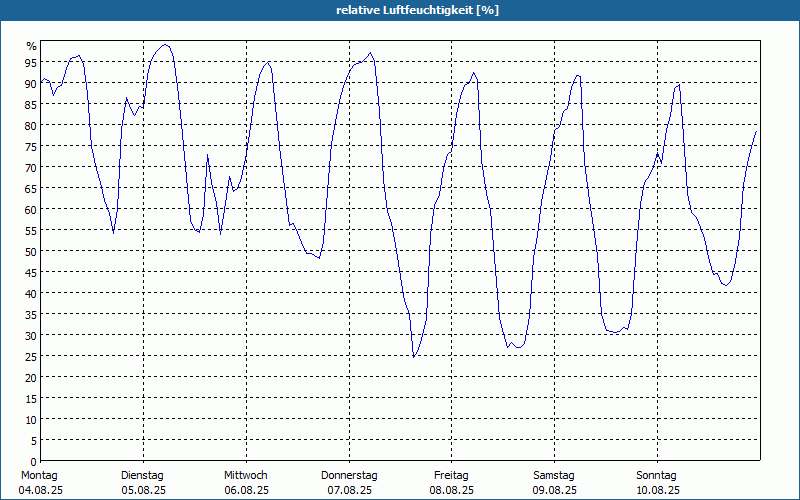Click the y-axis value '55'
This screenshot has height=500, width=800.
coord(32,231)
